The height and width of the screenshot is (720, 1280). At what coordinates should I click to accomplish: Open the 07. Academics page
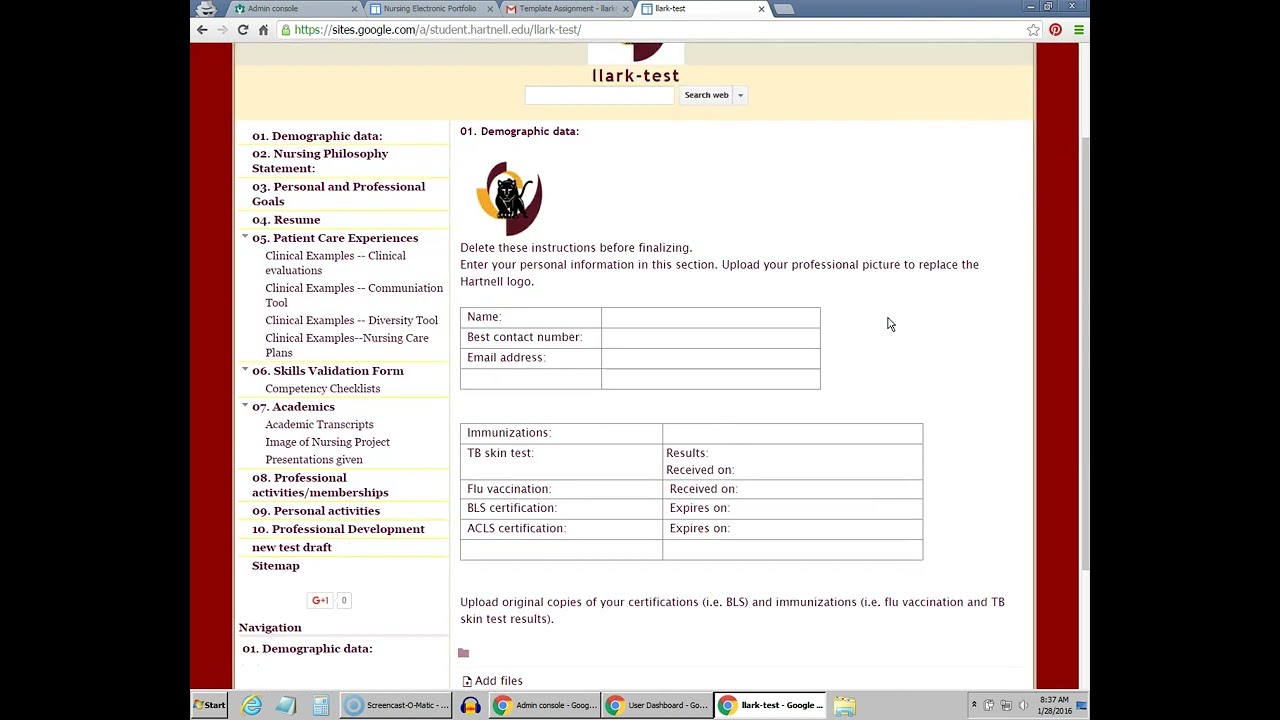point(293,407)
